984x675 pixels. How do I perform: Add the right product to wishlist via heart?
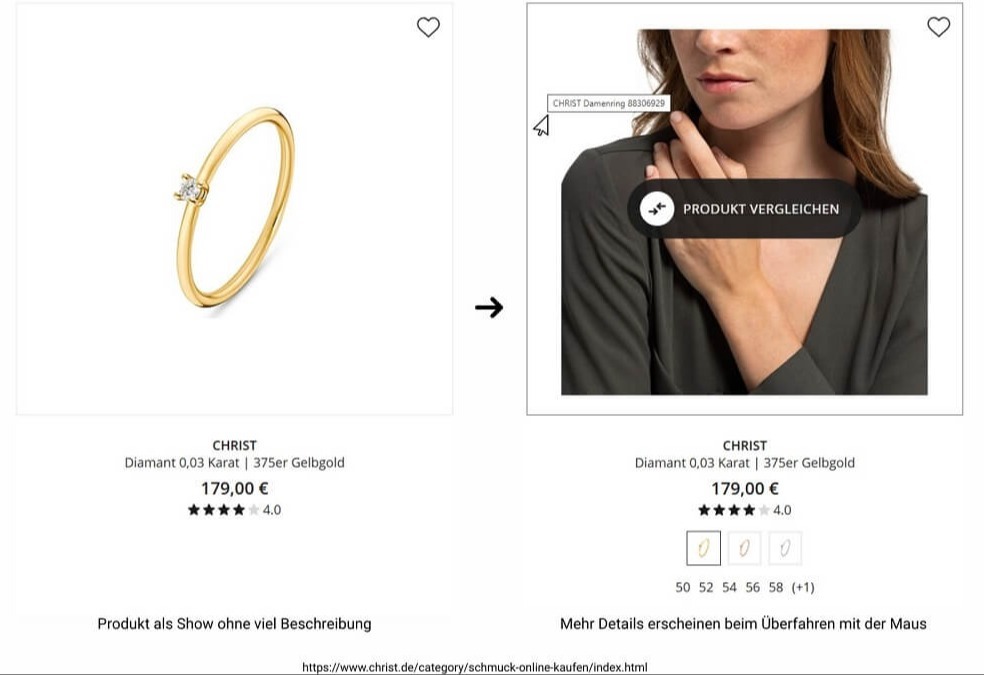(938, 28)
